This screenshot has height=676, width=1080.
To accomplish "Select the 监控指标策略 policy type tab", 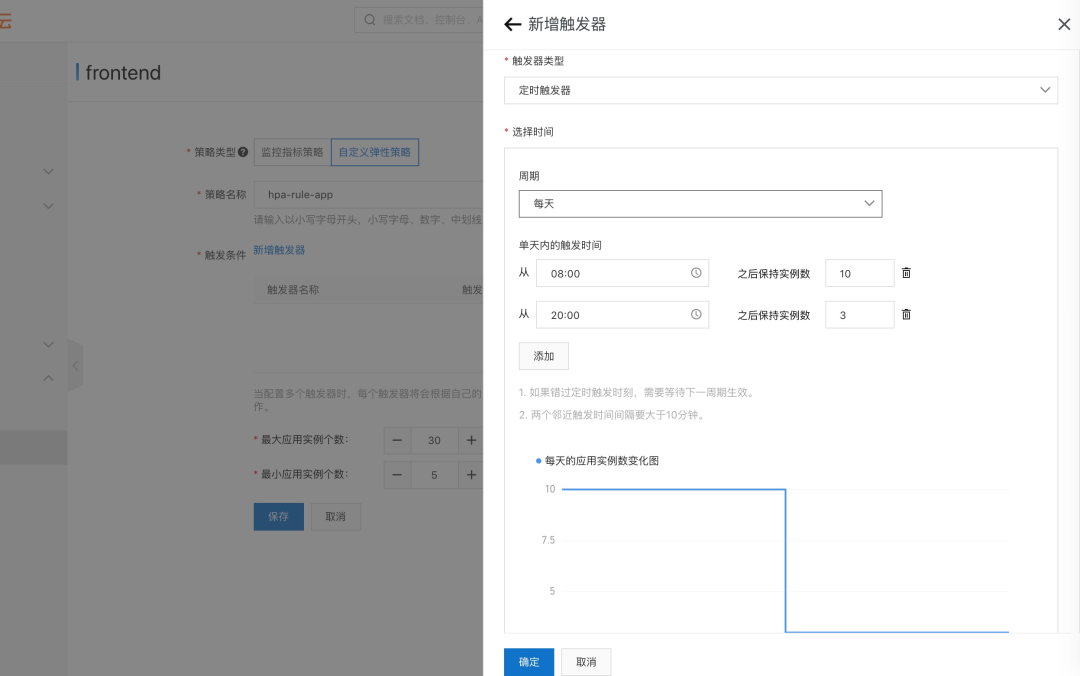I will [292, 152].
